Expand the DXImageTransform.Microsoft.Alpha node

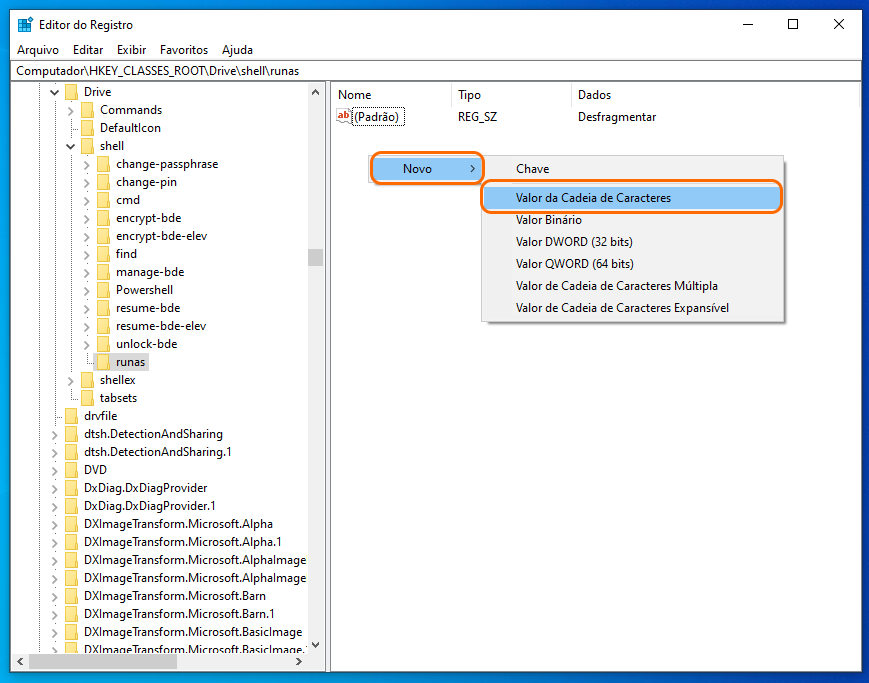point(54,524)
